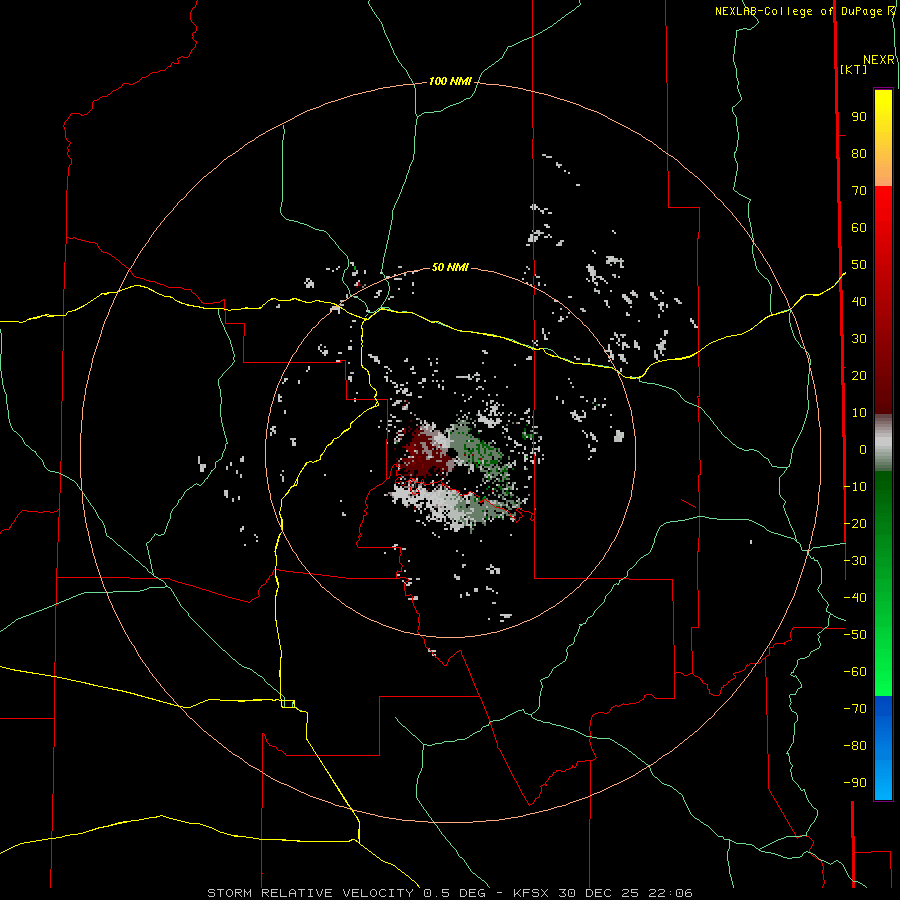Click the gray zero-velocity segment of color bar

click(883, 443)
